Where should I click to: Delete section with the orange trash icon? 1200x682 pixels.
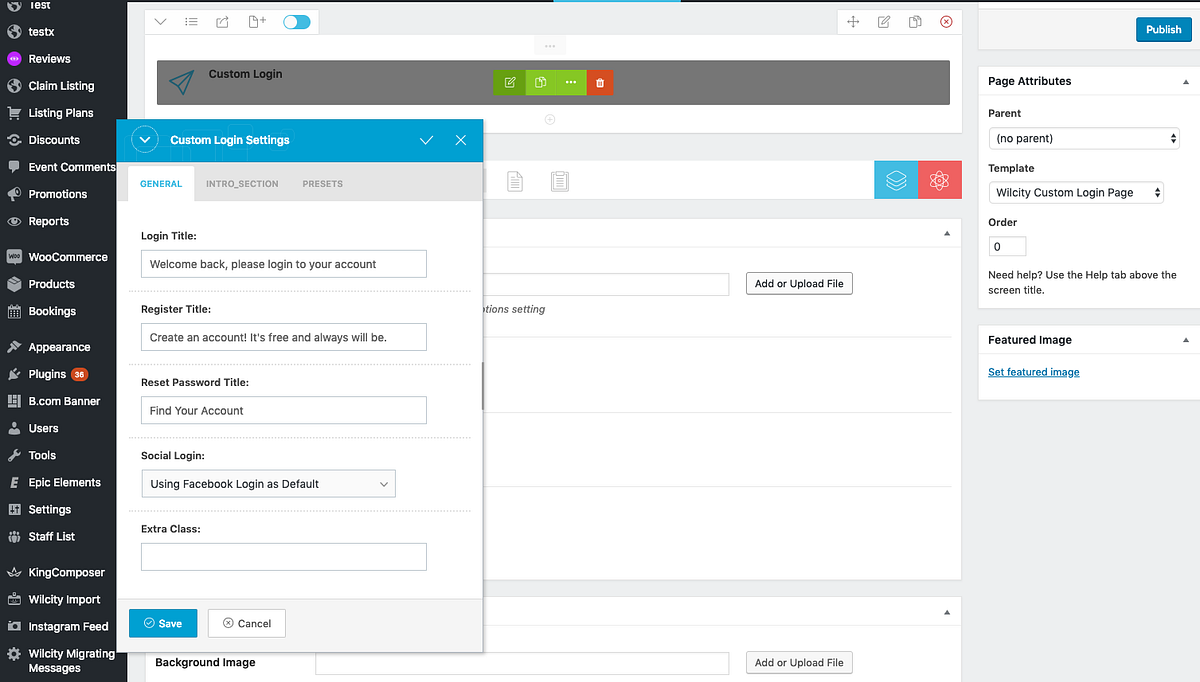coord(600,83)
